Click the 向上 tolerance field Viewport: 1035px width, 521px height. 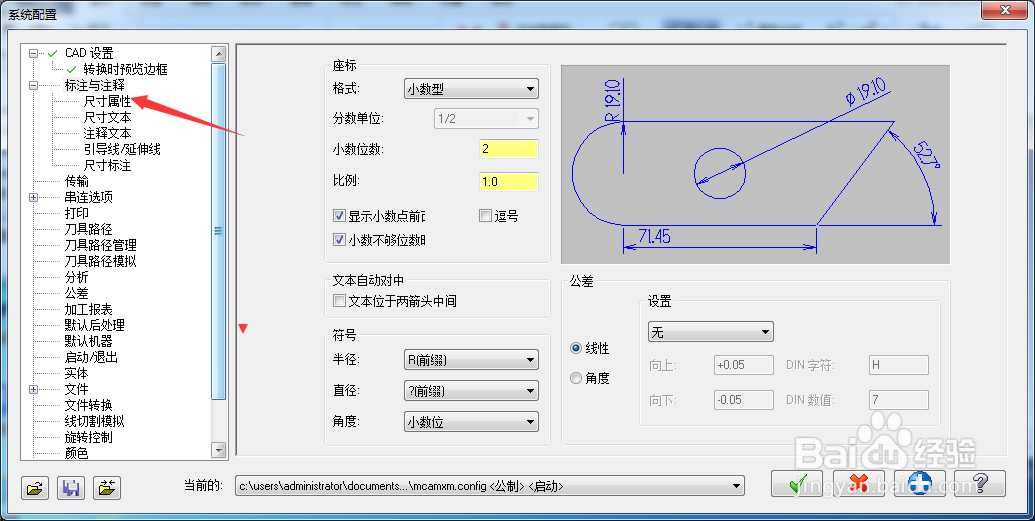743,365
